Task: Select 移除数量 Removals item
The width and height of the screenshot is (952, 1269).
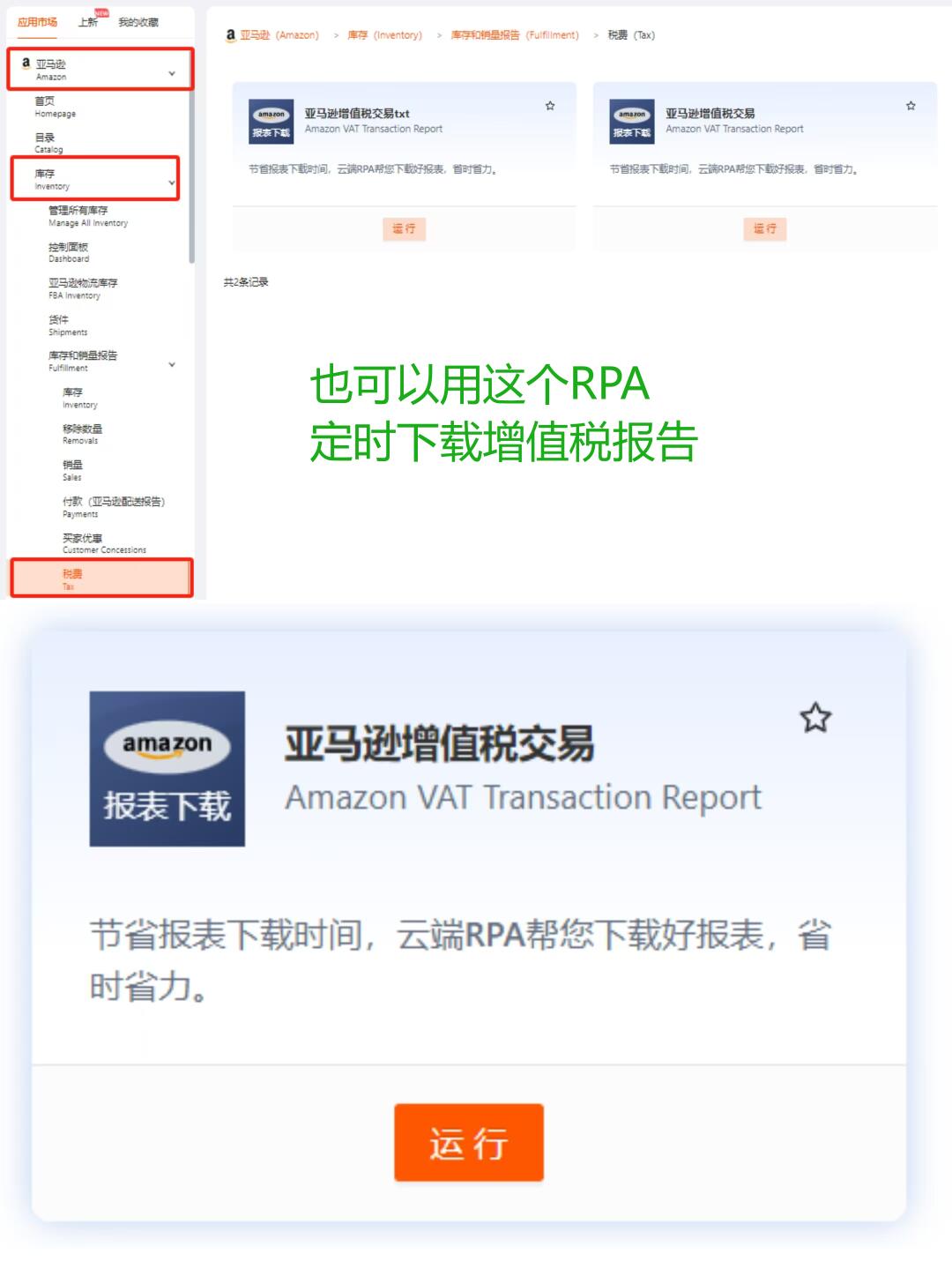Action: (82, 434)
